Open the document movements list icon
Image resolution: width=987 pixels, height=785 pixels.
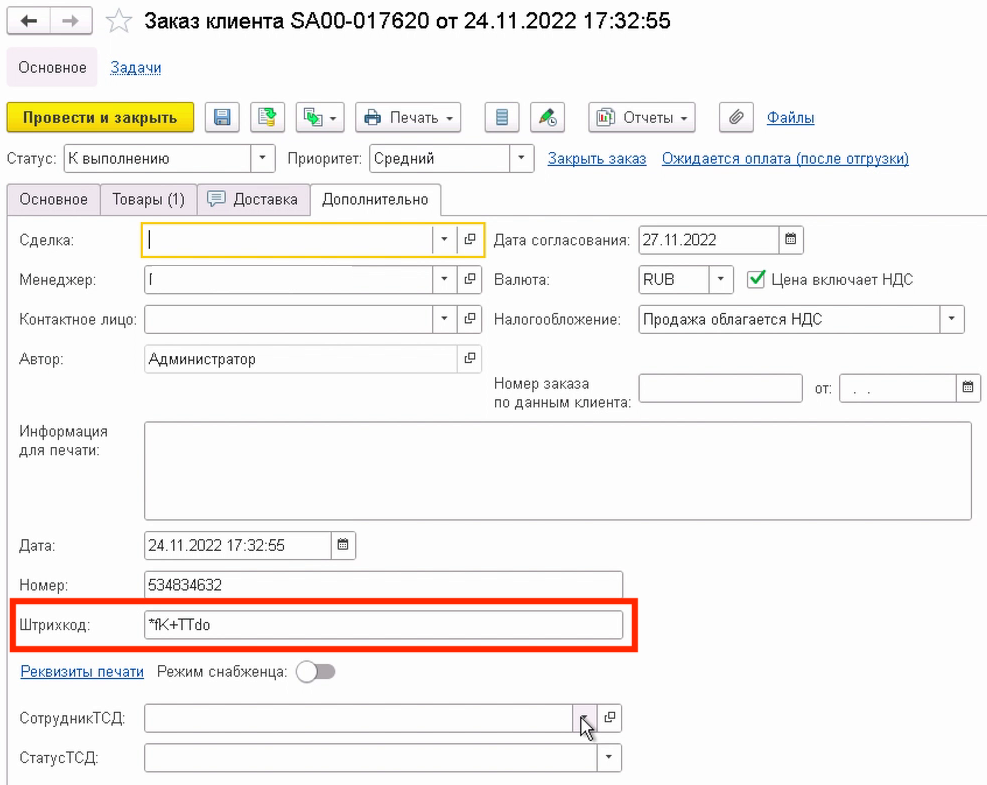(x=502, y=117)
